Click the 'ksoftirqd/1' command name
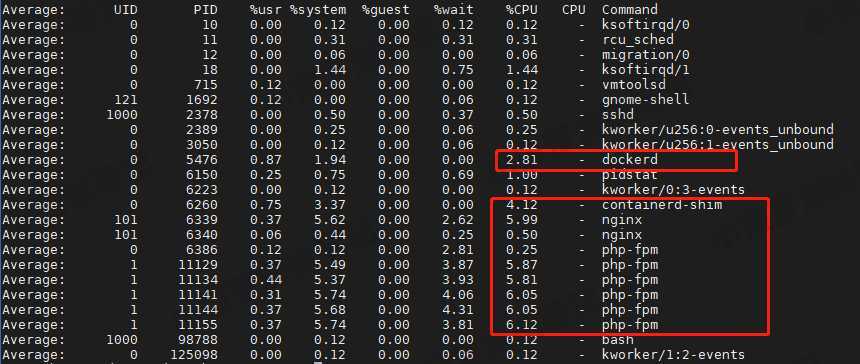 click(x=646, y=70)
